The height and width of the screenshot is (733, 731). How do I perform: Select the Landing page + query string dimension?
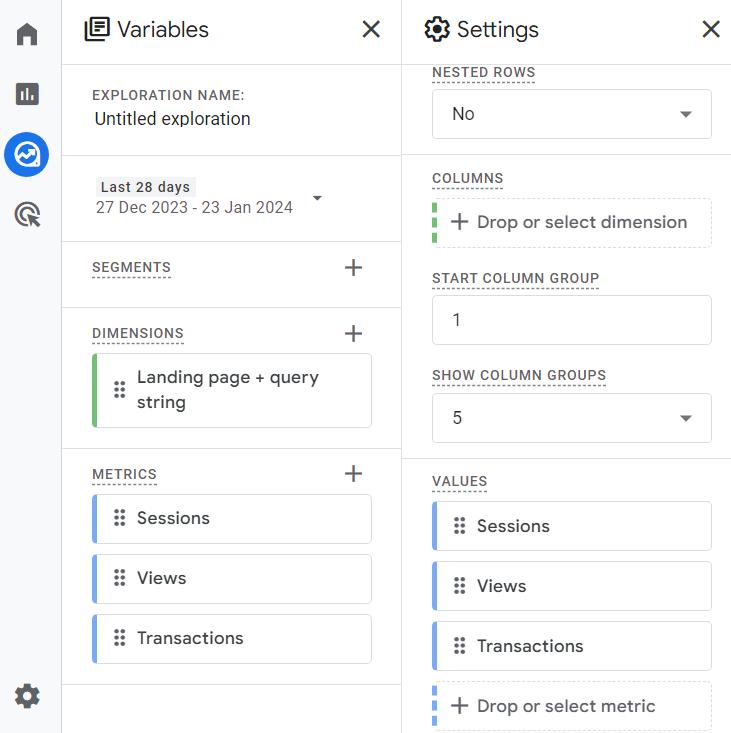click(x=232, y=390)
